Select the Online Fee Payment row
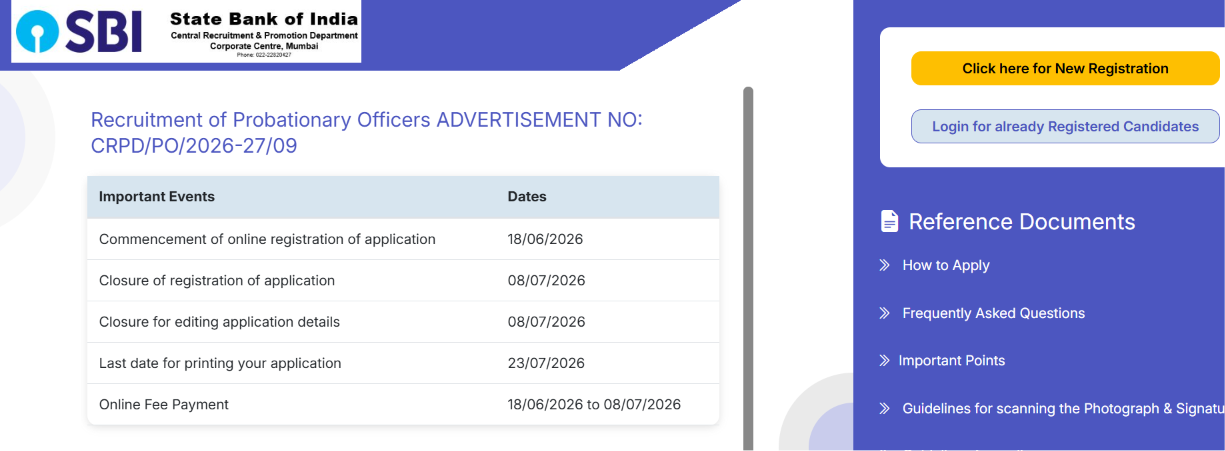The image size is (1225, 451). [403, 404]
